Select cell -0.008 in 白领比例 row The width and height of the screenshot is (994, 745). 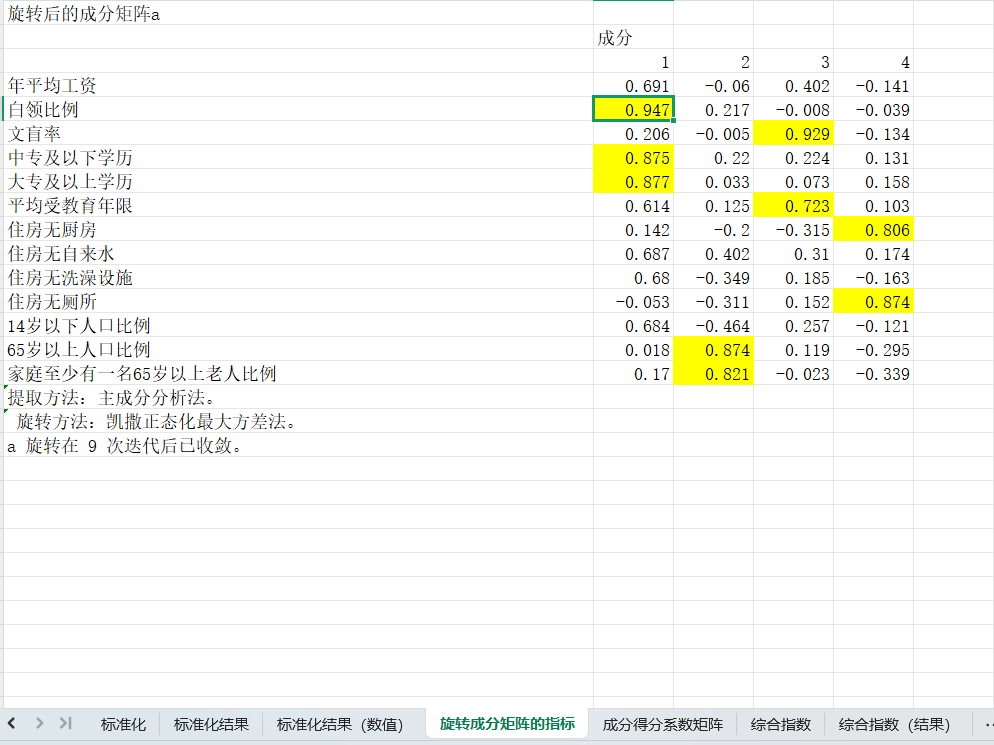click(x=793, y=110)
